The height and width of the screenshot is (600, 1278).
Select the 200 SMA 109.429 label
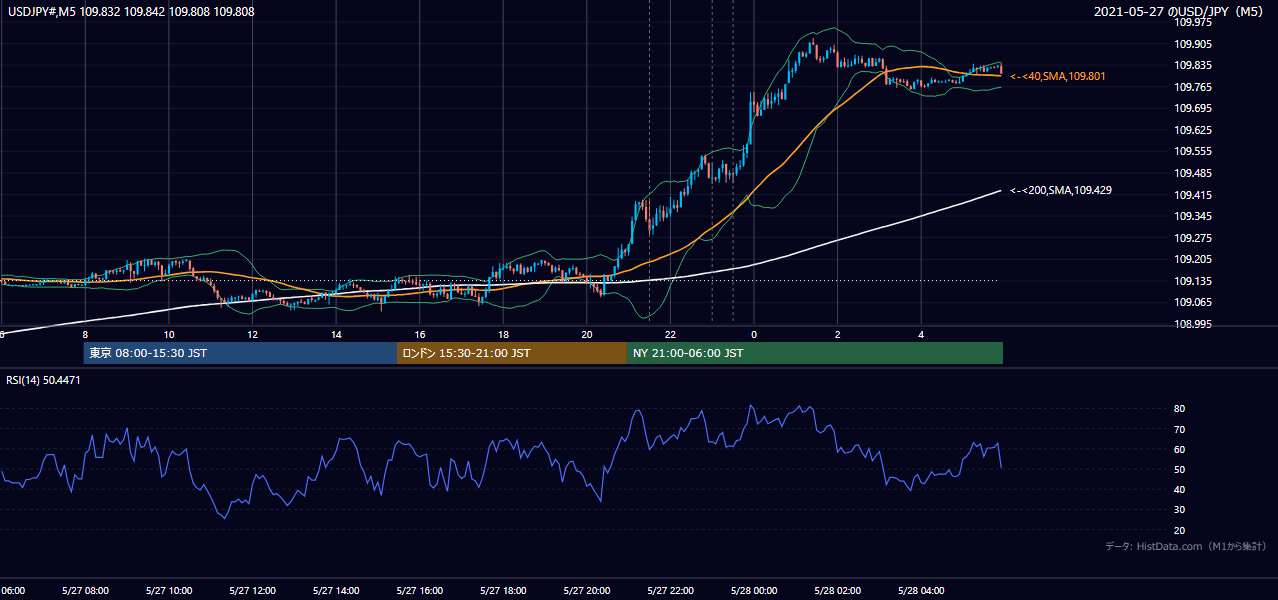[1061, 190]
